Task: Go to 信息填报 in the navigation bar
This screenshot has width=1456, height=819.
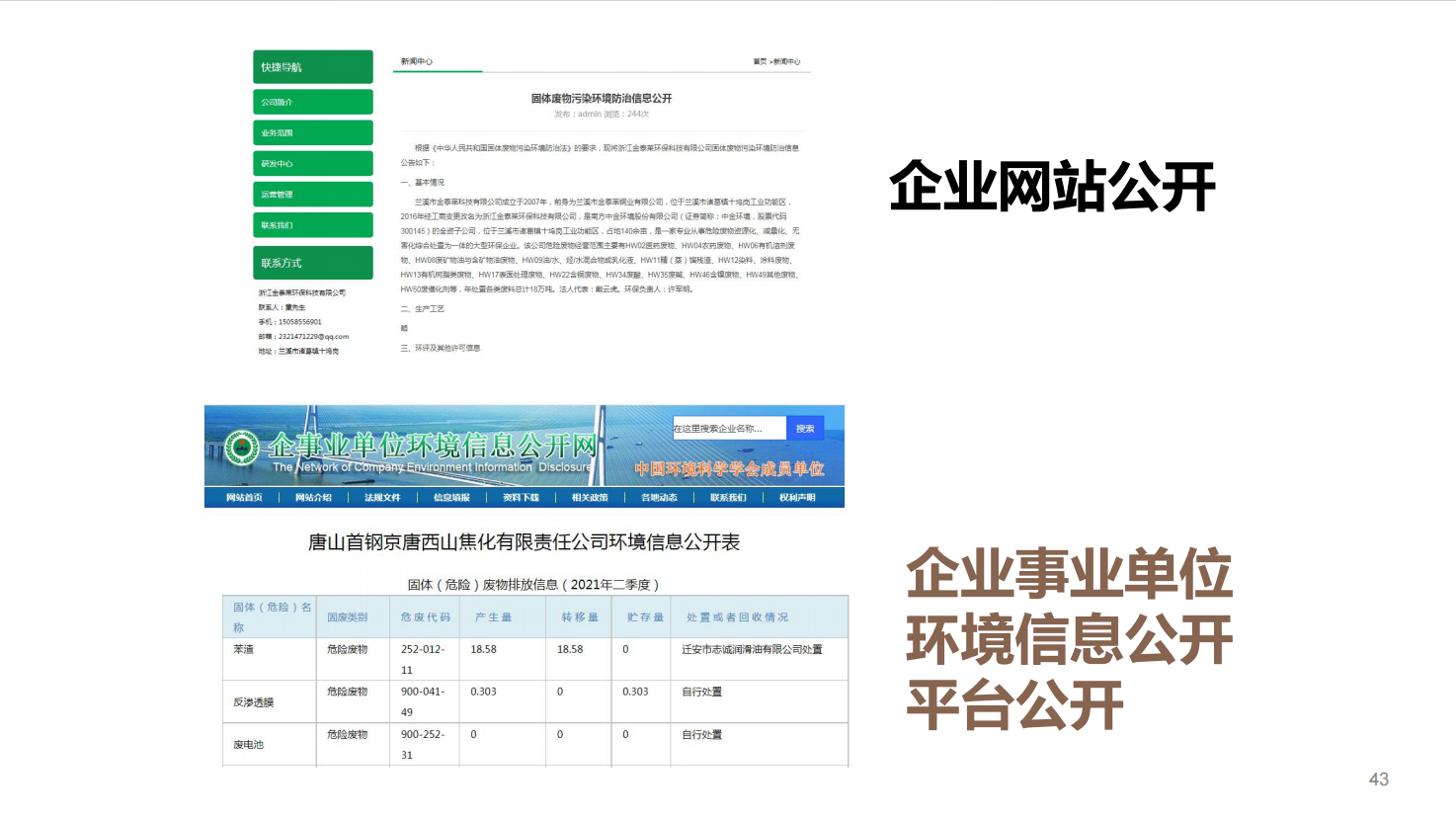Action: 451,498
